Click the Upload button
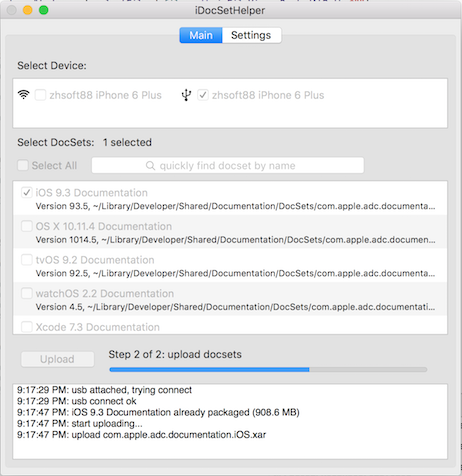The image size is (462, 476). click(x=57, y=359)
